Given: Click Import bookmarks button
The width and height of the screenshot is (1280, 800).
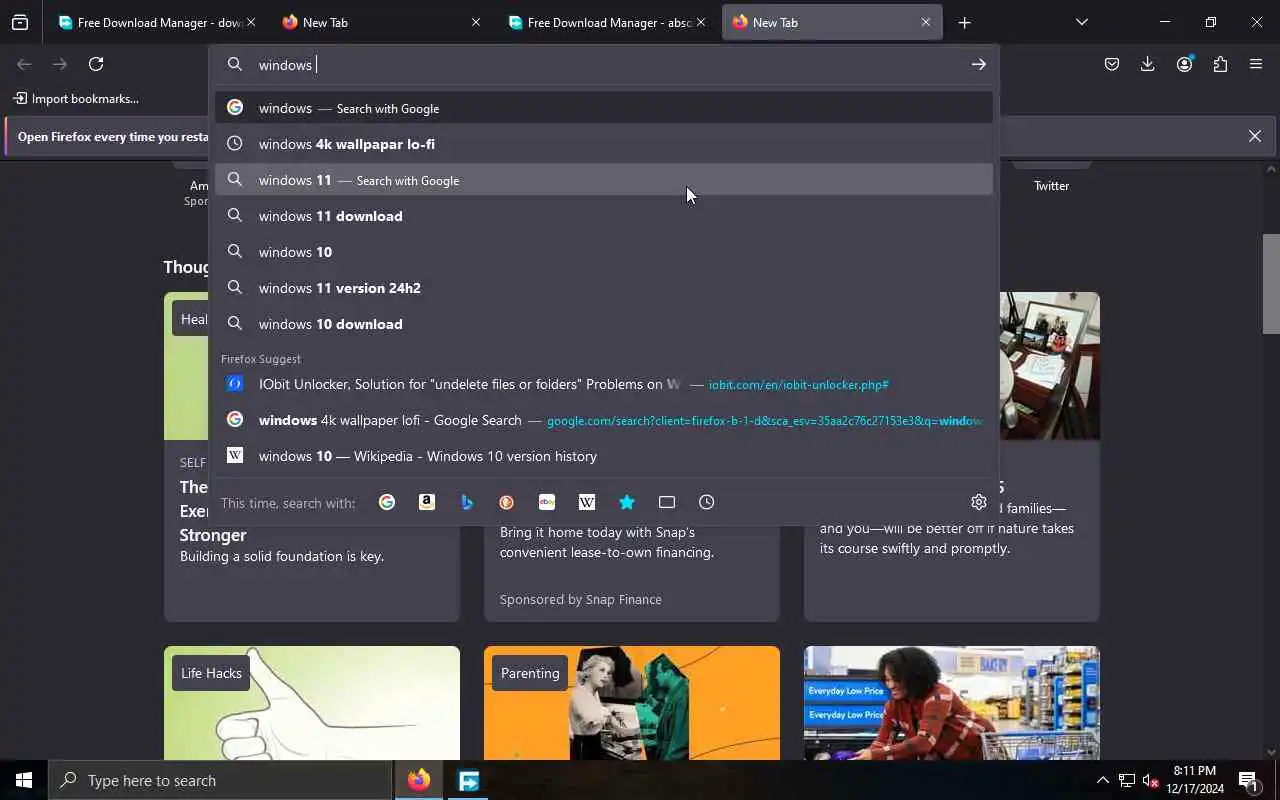Looking at the screenshot, I should coord(76,98).
